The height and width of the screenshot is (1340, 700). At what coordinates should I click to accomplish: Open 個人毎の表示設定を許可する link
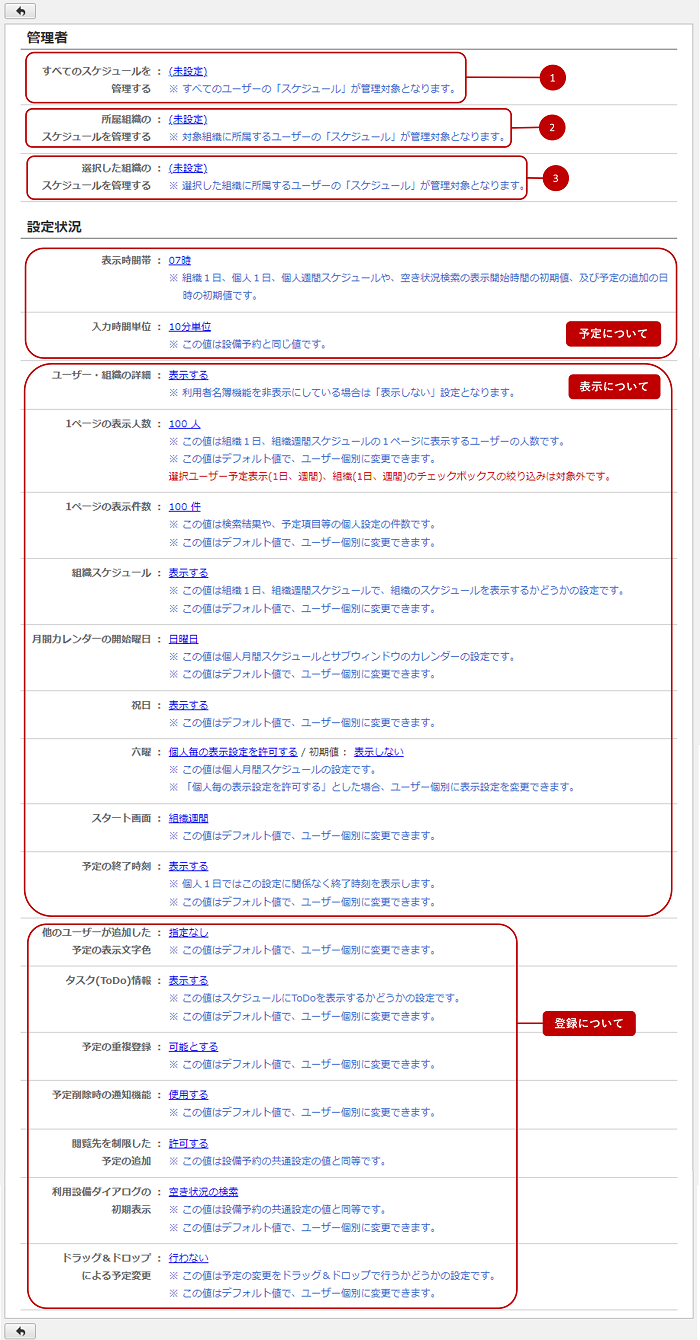[233, 751]
